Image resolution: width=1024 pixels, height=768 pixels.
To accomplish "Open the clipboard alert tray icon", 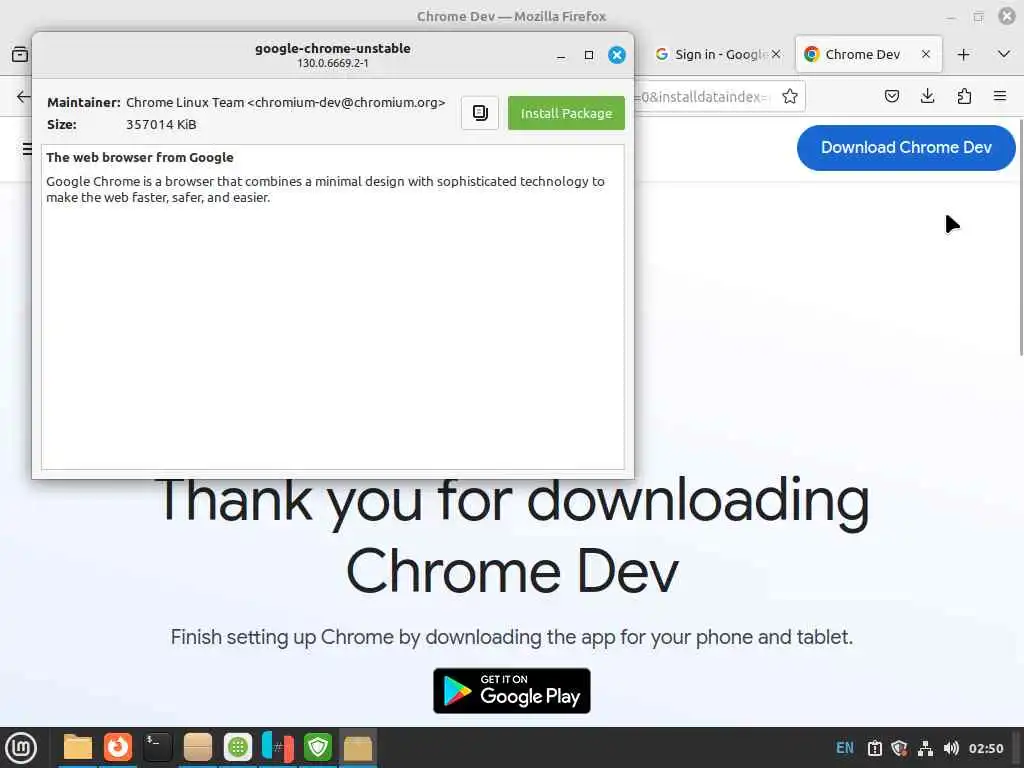I will point(875,748).
